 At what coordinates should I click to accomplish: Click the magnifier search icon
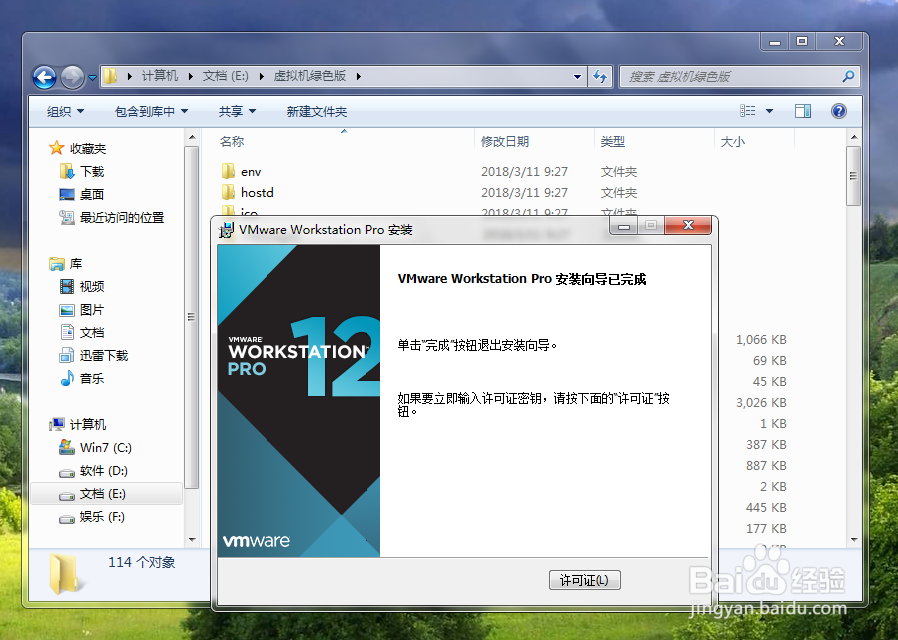click(848, 76)
